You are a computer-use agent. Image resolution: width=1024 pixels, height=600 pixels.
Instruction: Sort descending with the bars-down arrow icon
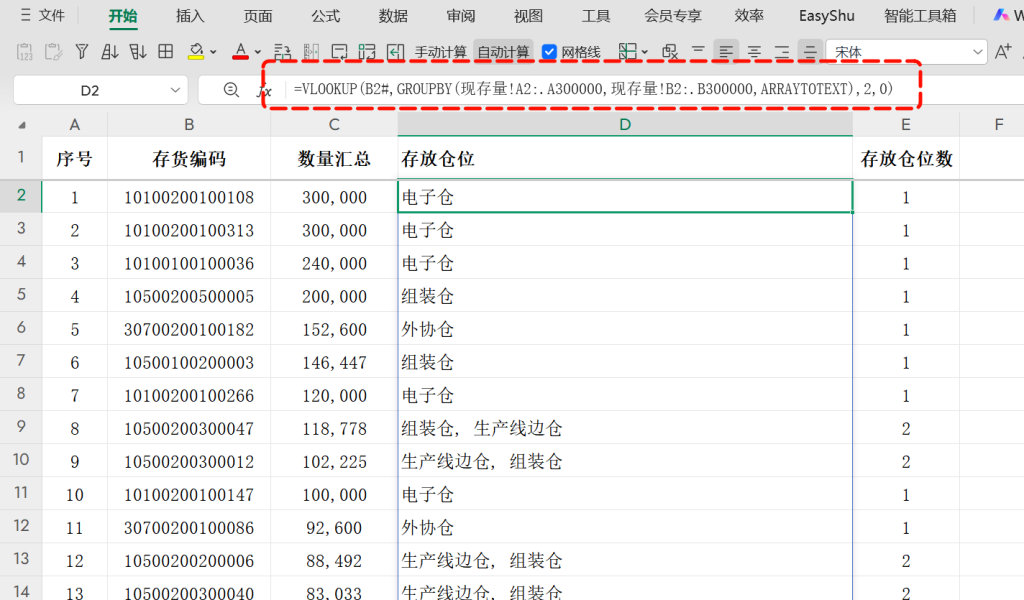(x=138, y=52)
